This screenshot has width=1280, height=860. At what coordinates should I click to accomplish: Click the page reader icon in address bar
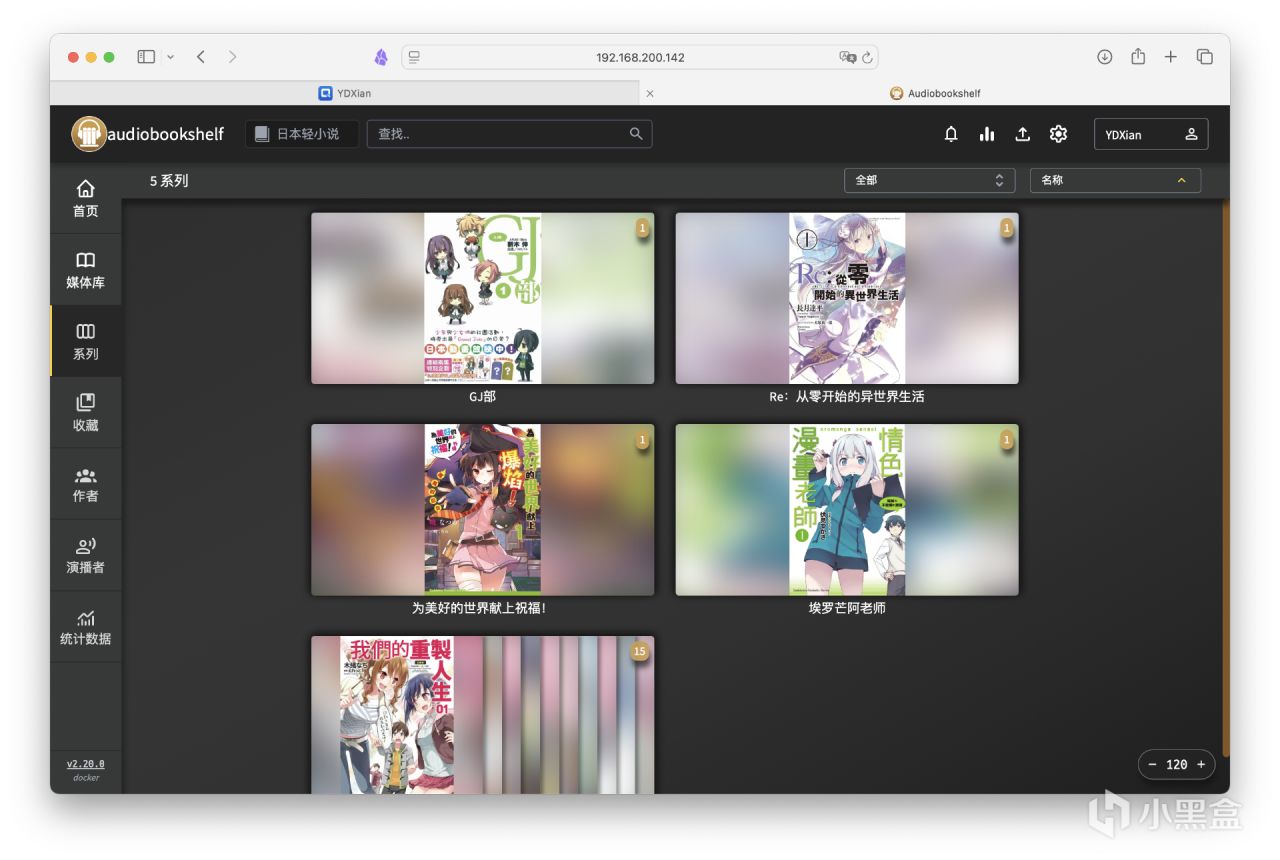pos(414,57)
